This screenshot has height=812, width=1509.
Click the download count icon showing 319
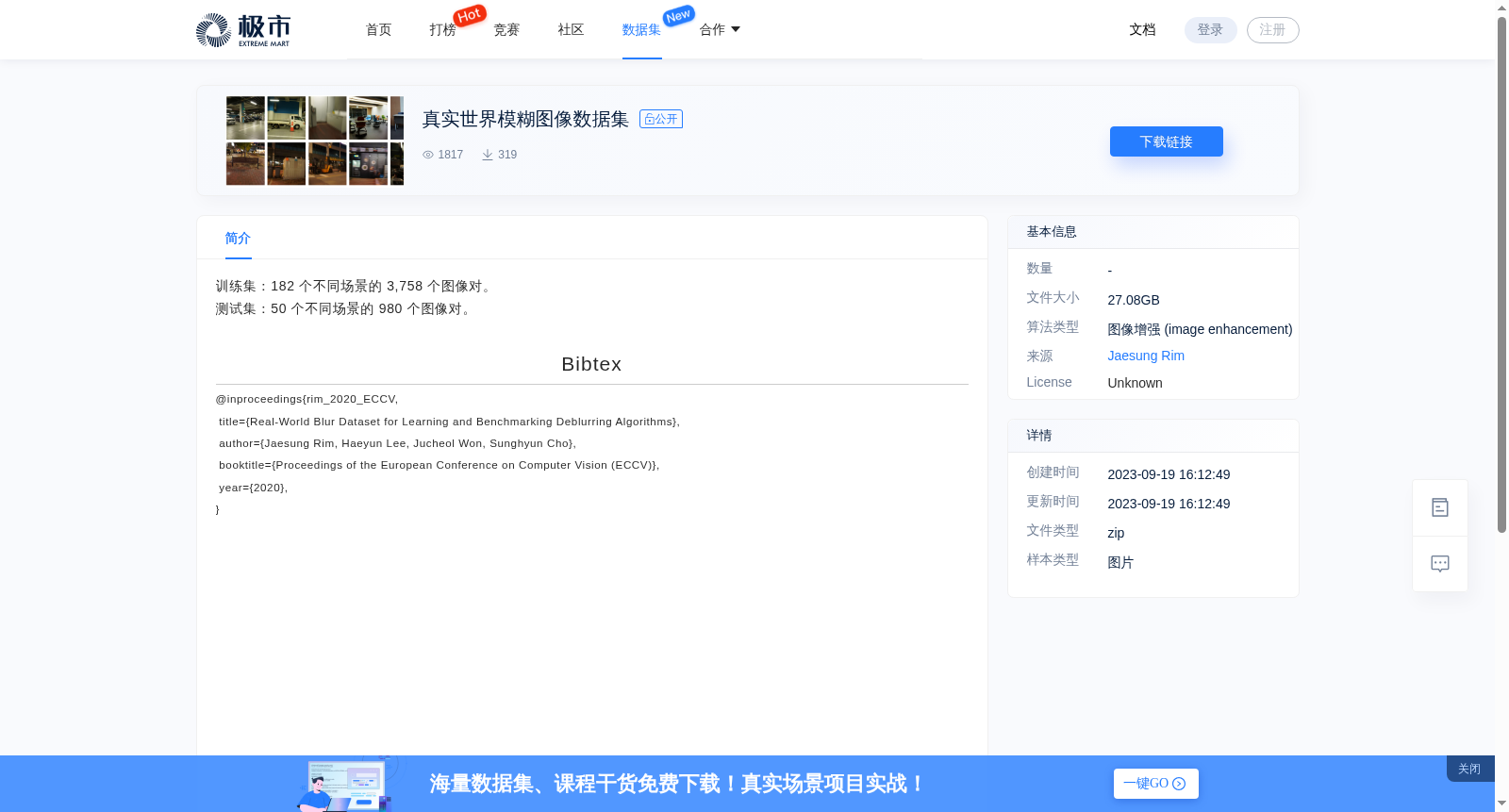coord(488,155)
